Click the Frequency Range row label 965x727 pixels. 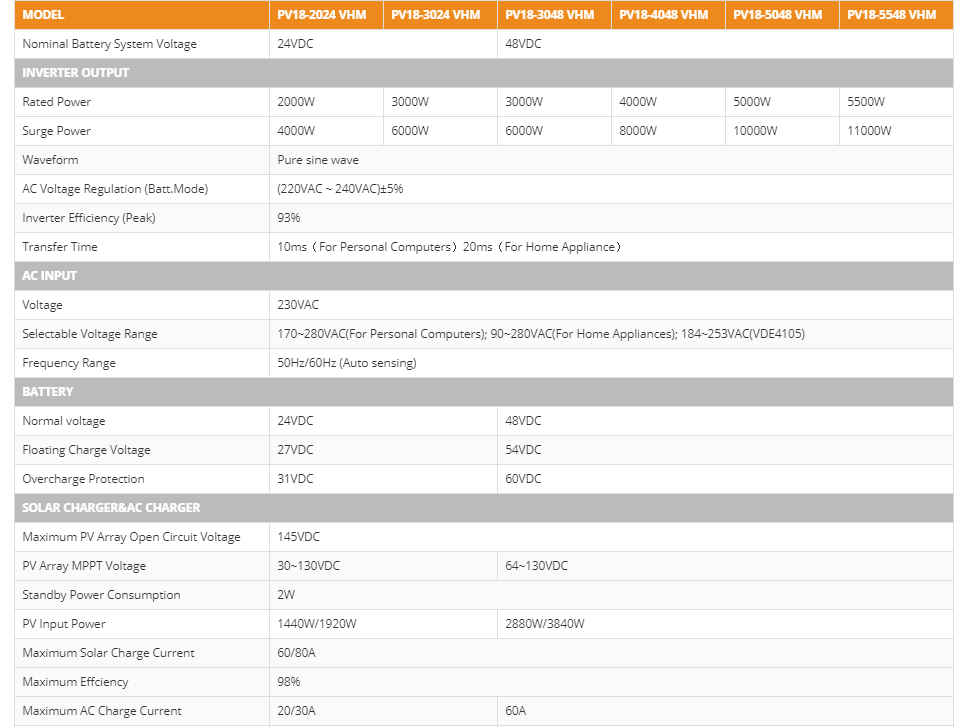point(69,363)
